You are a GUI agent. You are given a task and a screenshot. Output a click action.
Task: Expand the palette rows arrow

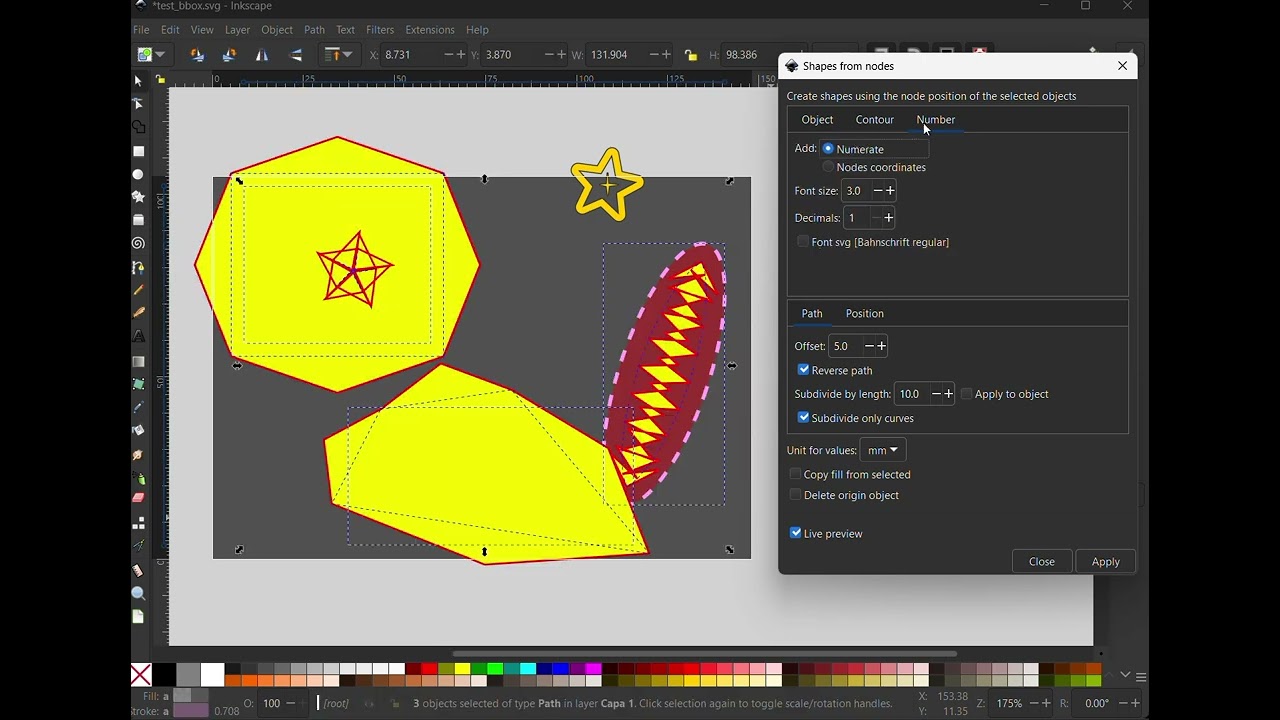point(1125,675)
